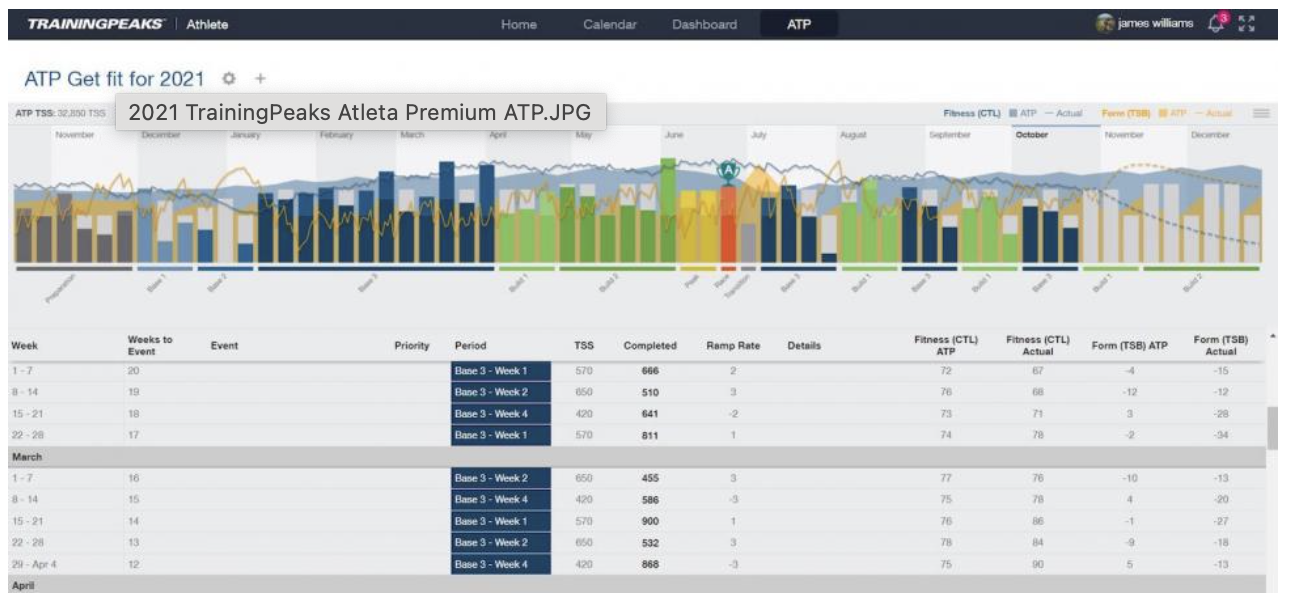Sort by the Weeks to Event column header
1294x604 pixels.
tap(150, 345)
